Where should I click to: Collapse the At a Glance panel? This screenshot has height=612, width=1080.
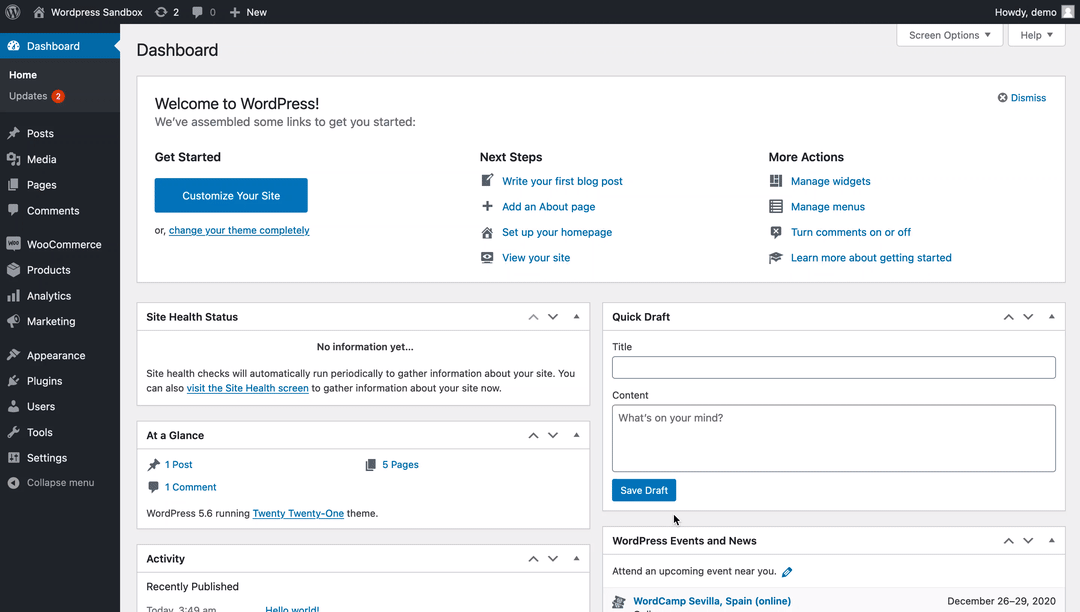pos(575,435)
